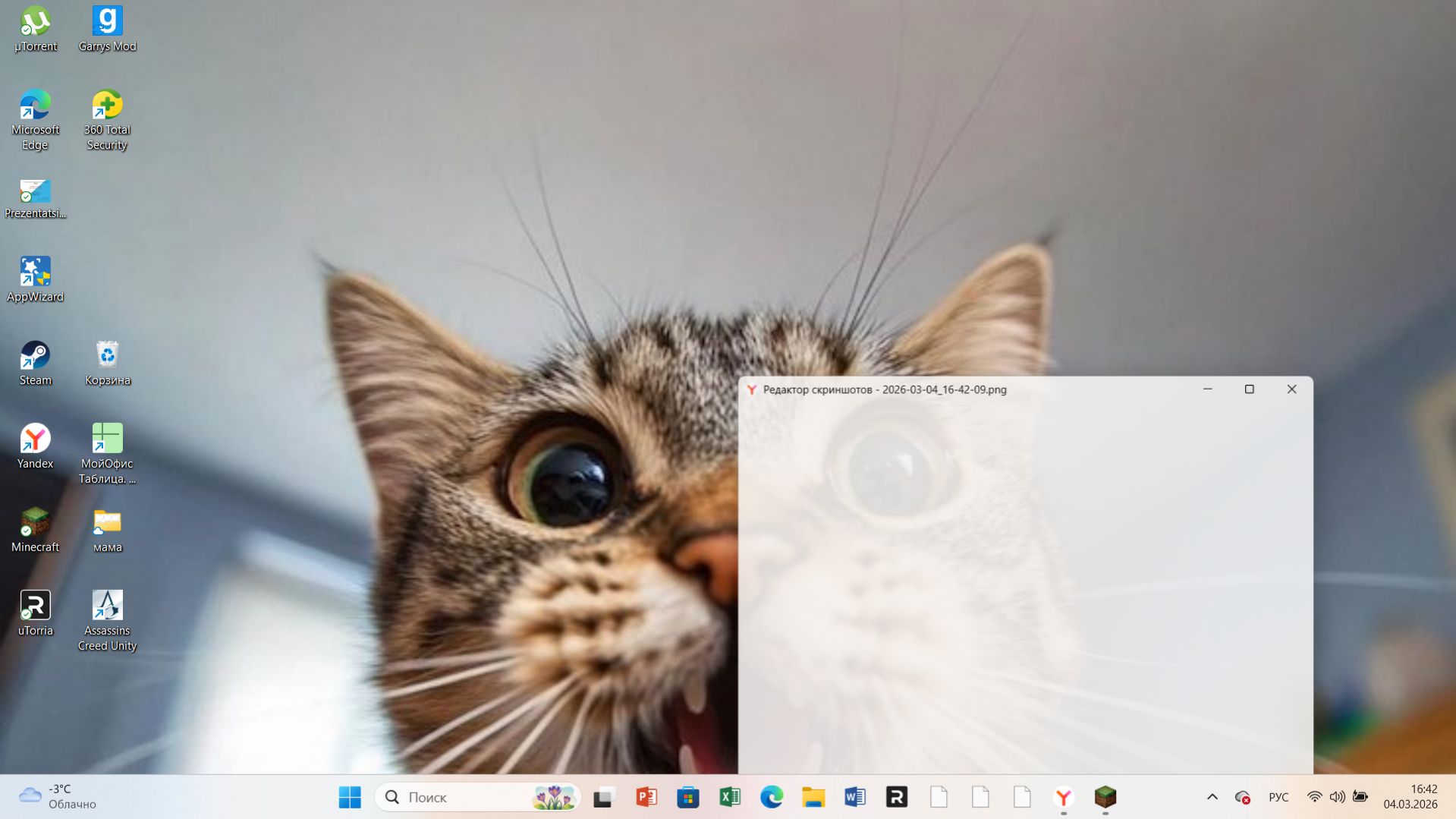Open Microsoft Store from the taskbar

click(x=688, y=797)
